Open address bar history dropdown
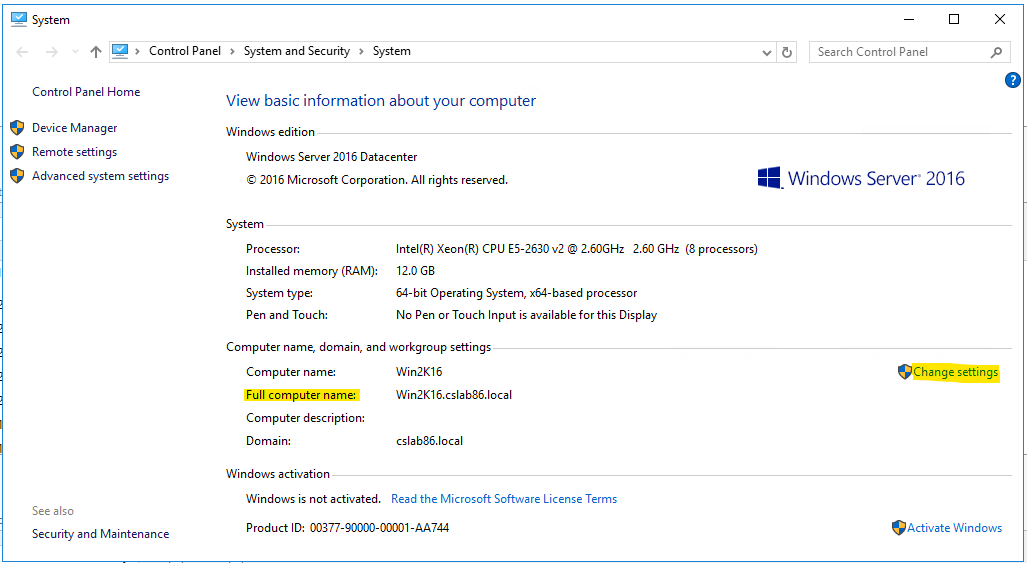The width and height of the screenshot is (1027, 563). pos(767,52)
